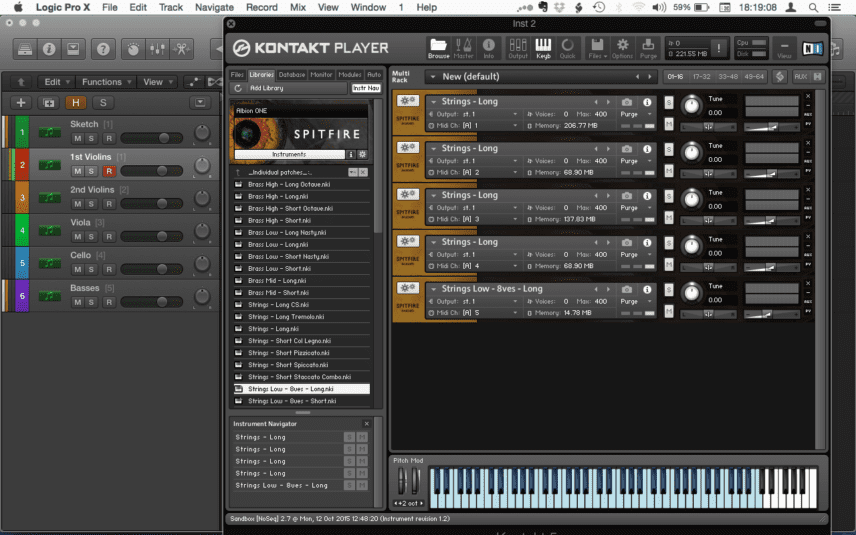The width and height of the screenshot is (856, 535).
Task: Mute Strings Low - 8ves - Long in rack
Action: pyautogui.click(x=669, y=311)
